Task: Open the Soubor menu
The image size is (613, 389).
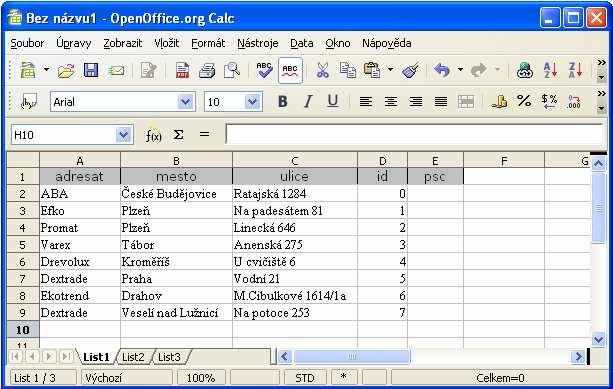Action: [27, 43]
